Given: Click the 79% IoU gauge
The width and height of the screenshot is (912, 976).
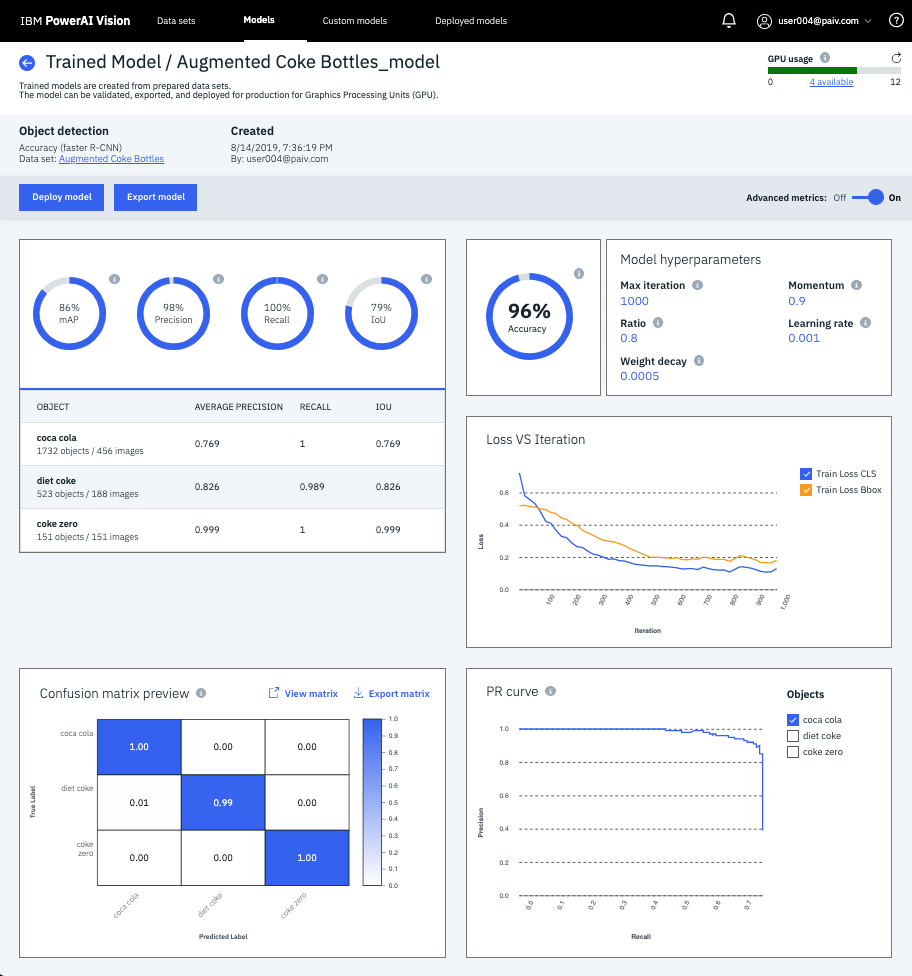Looking at the screenshot, I should pos(381,314).
